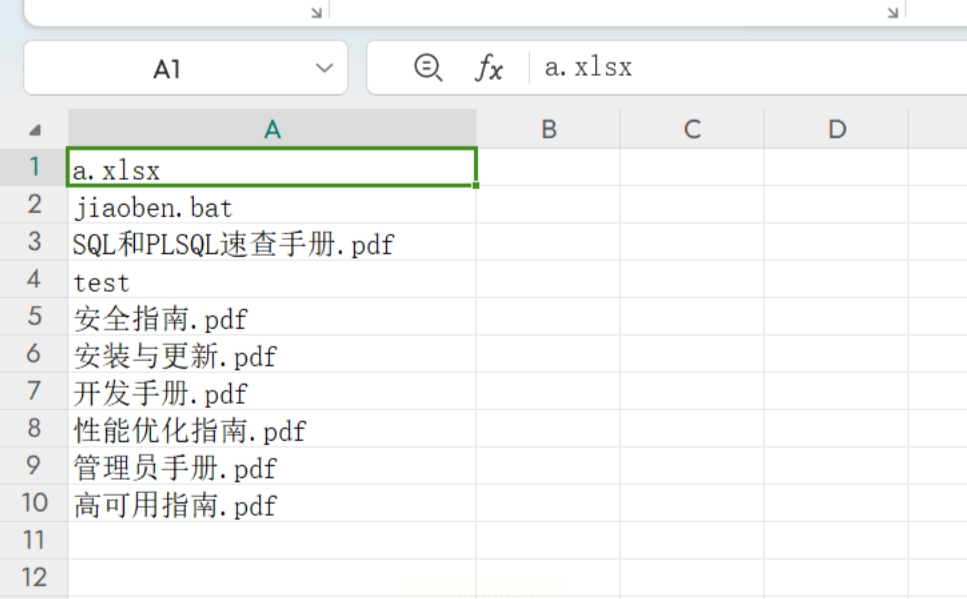967x599 pixels.
Task: Click cell containing test
Action: click(x=272, y=279)
